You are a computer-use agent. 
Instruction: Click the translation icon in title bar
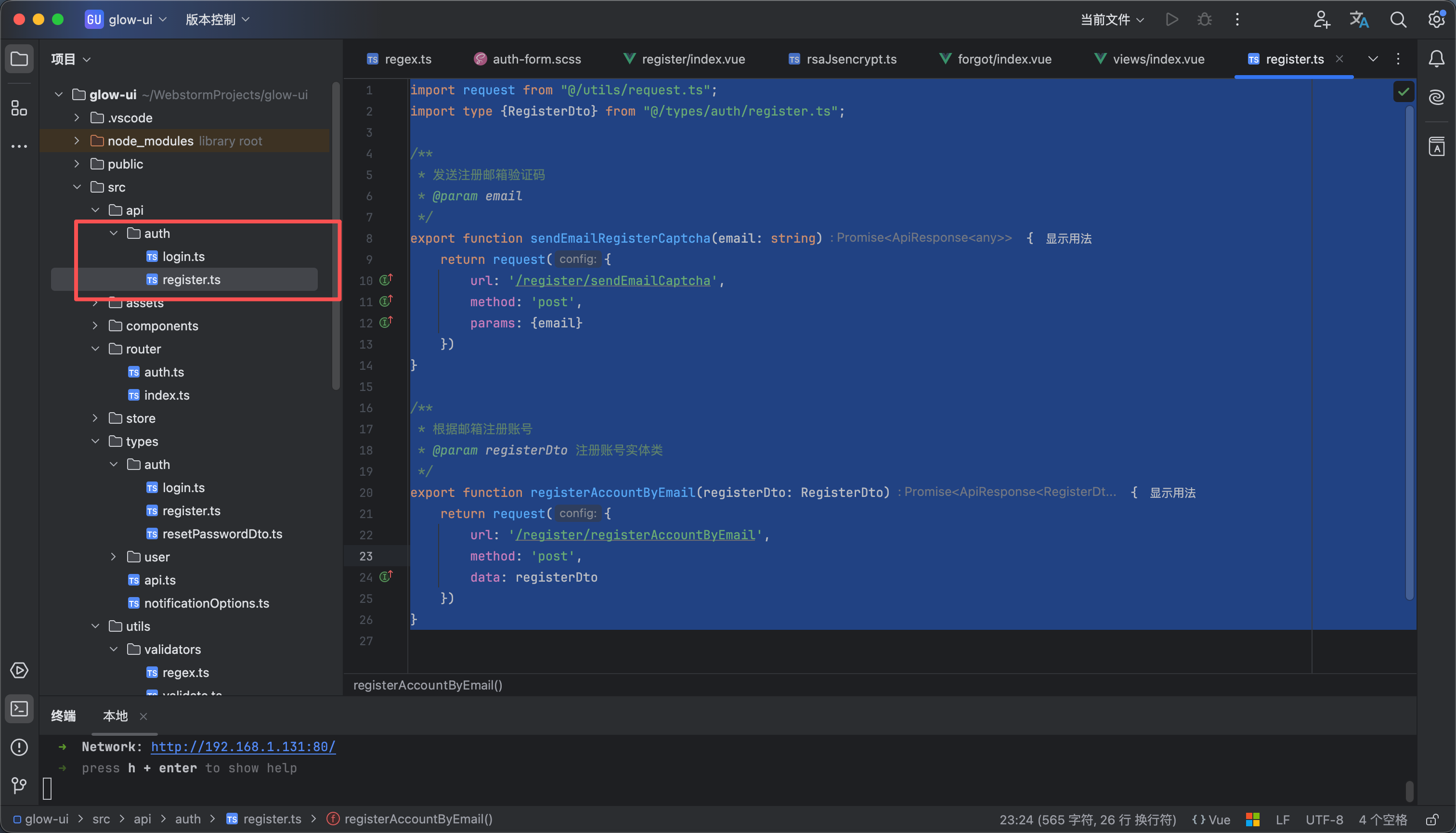(1359, 19)
